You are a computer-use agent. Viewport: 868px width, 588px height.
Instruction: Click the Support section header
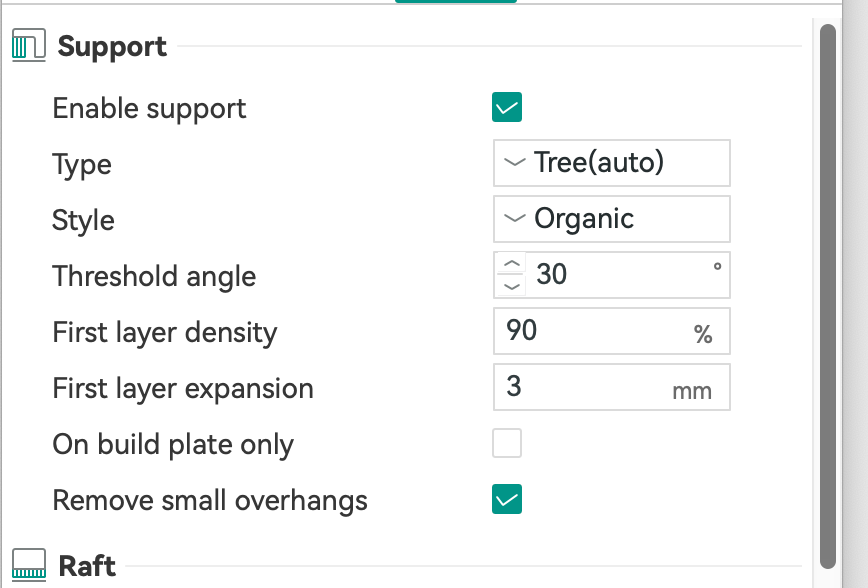click(x=112, y=47)
